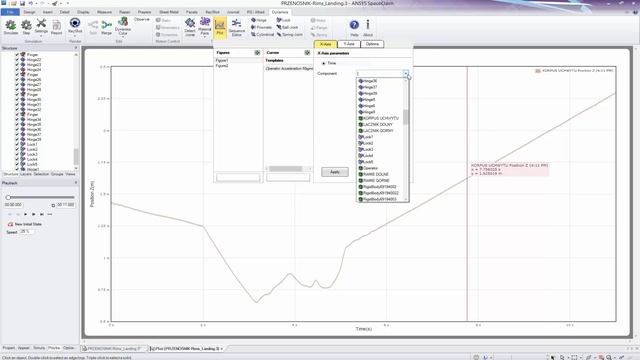Switch to the Options tab
640x360 pixels.
(x=372, y=44)
